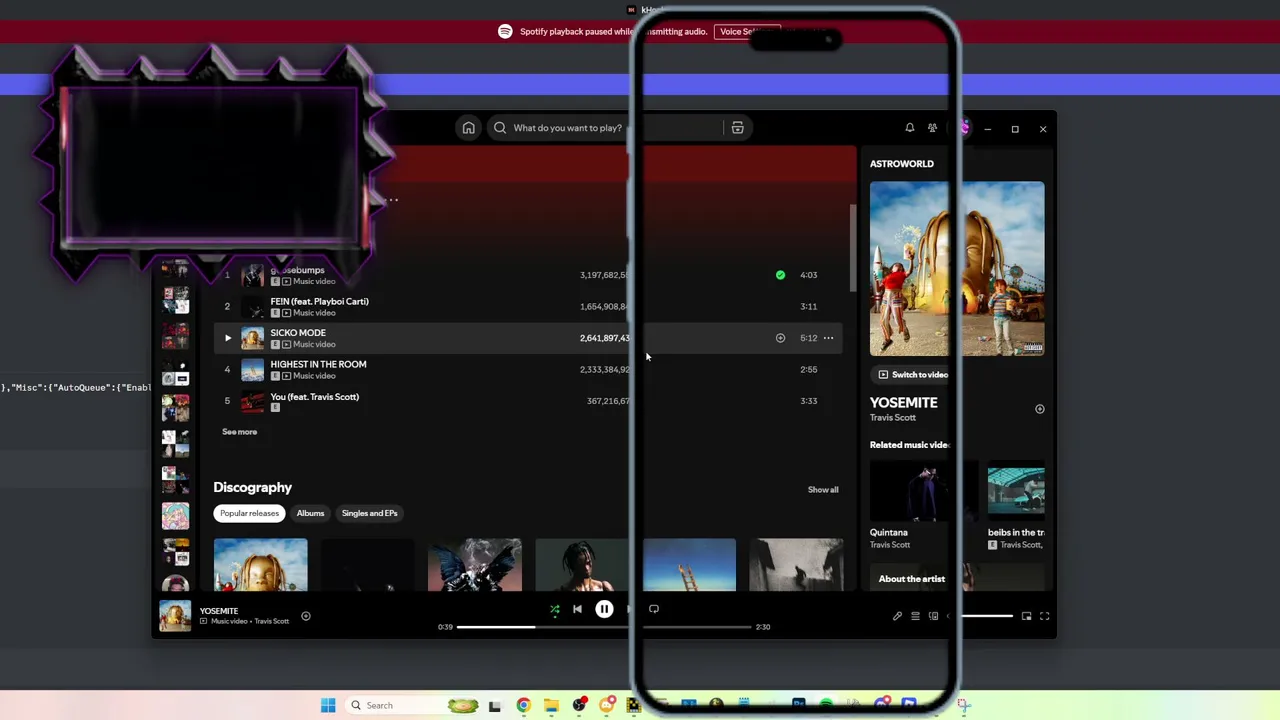Open Google Chrome from the taskbar

(x=523, y=706)
